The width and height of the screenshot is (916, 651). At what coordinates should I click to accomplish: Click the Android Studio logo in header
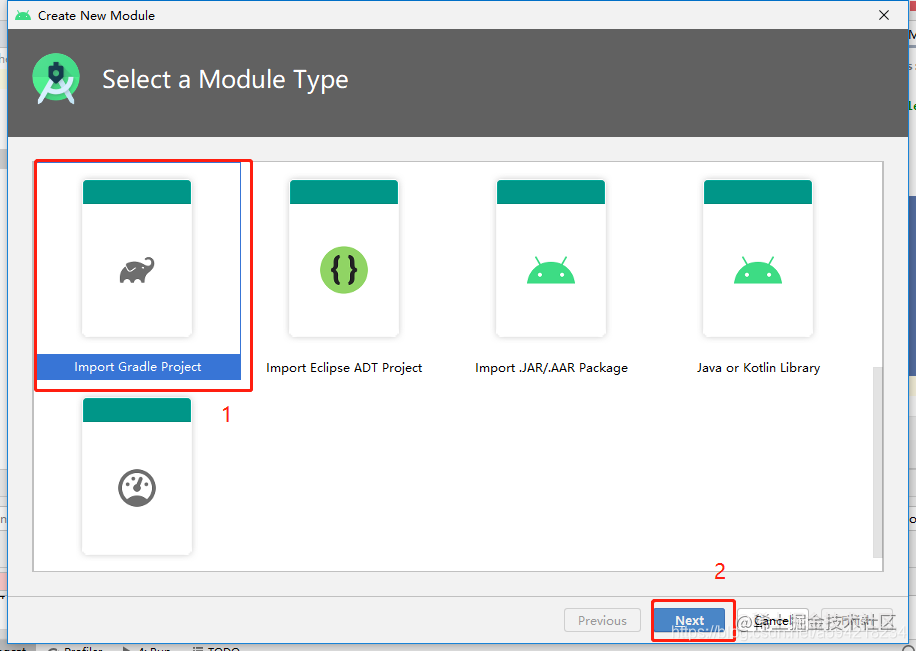[56, 79]
